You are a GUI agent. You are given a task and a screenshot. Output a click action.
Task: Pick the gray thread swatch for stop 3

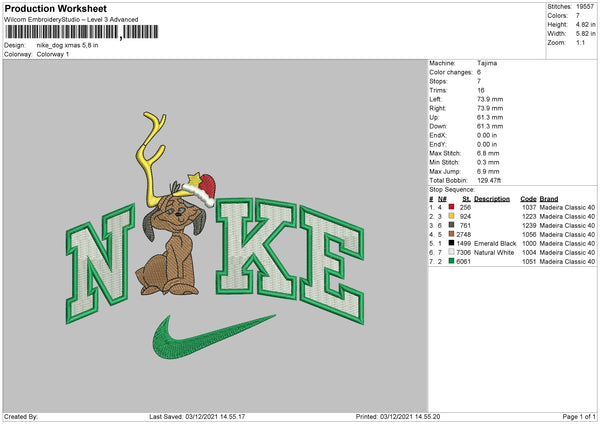[452, 225]
